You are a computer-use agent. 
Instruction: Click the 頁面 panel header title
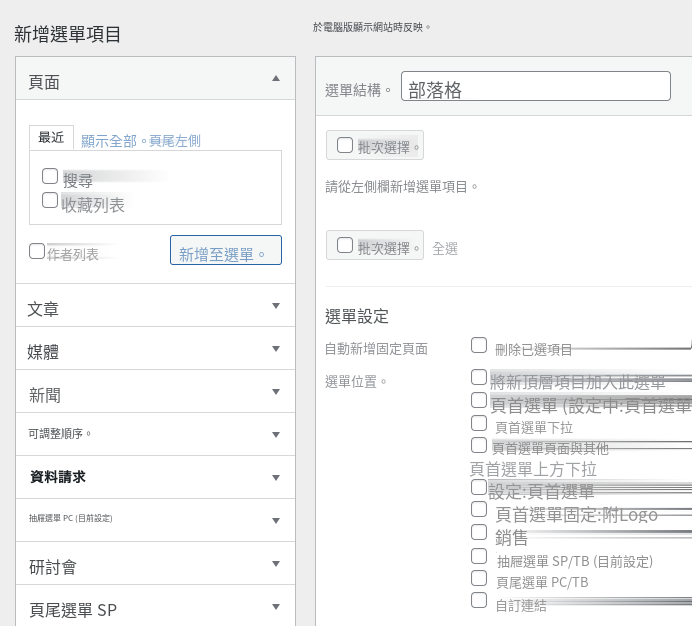pos(44,83)
